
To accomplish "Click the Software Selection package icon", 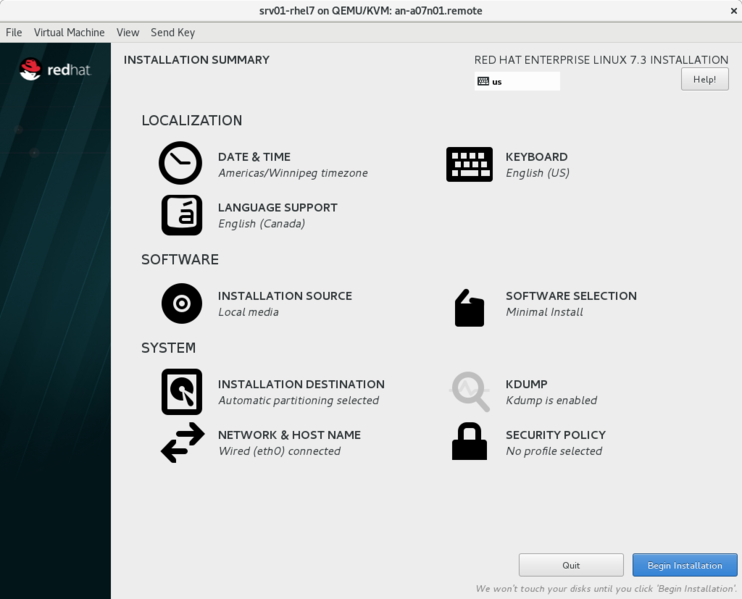I will coord(469,308).
